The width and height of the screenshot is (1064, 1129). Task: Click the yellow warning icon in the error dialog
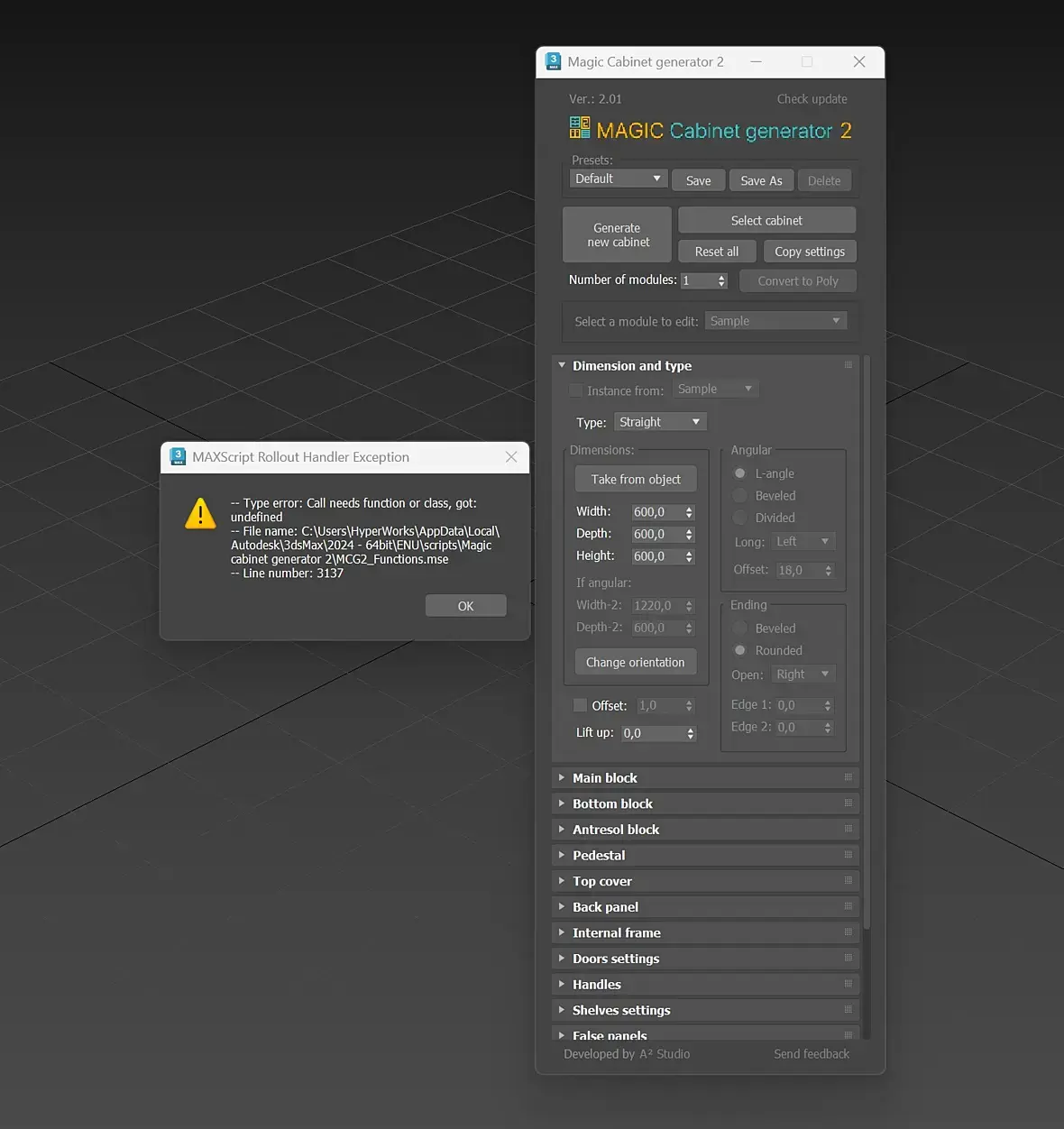pyautogui.click(x=200, y=513)
